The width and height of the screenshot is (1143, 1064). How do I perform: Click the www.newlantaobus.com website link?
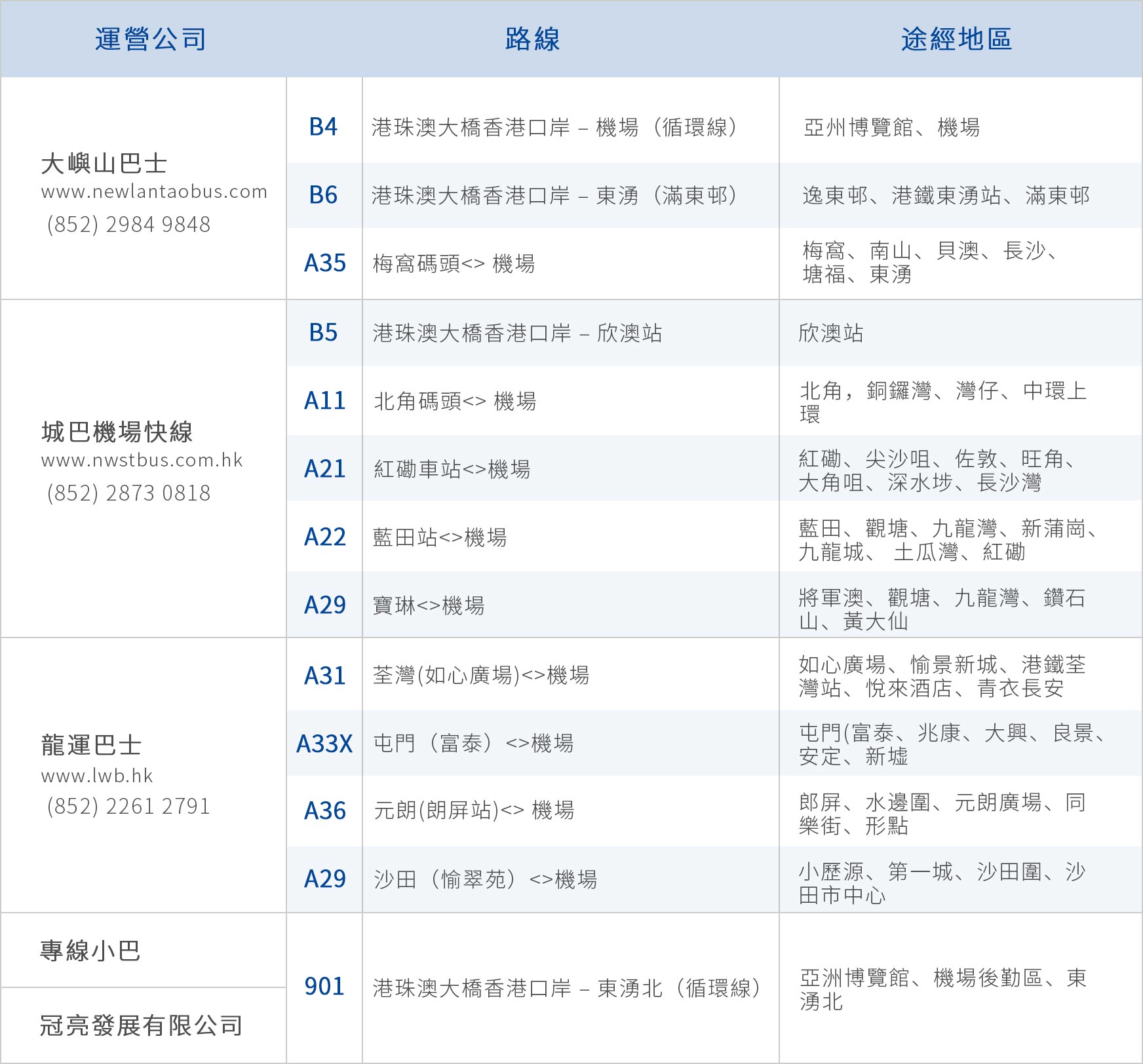(x=154, y=192)
